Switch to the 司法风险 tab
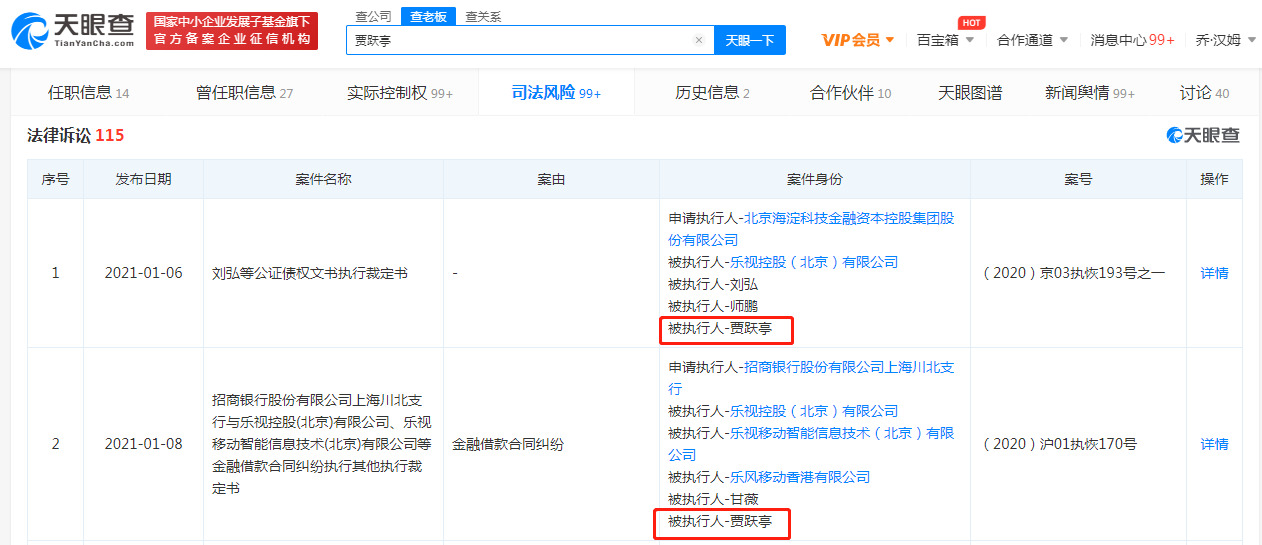The height and width of the screenshot is (545, 1262). pyautogui.click(x=556, y=93)
